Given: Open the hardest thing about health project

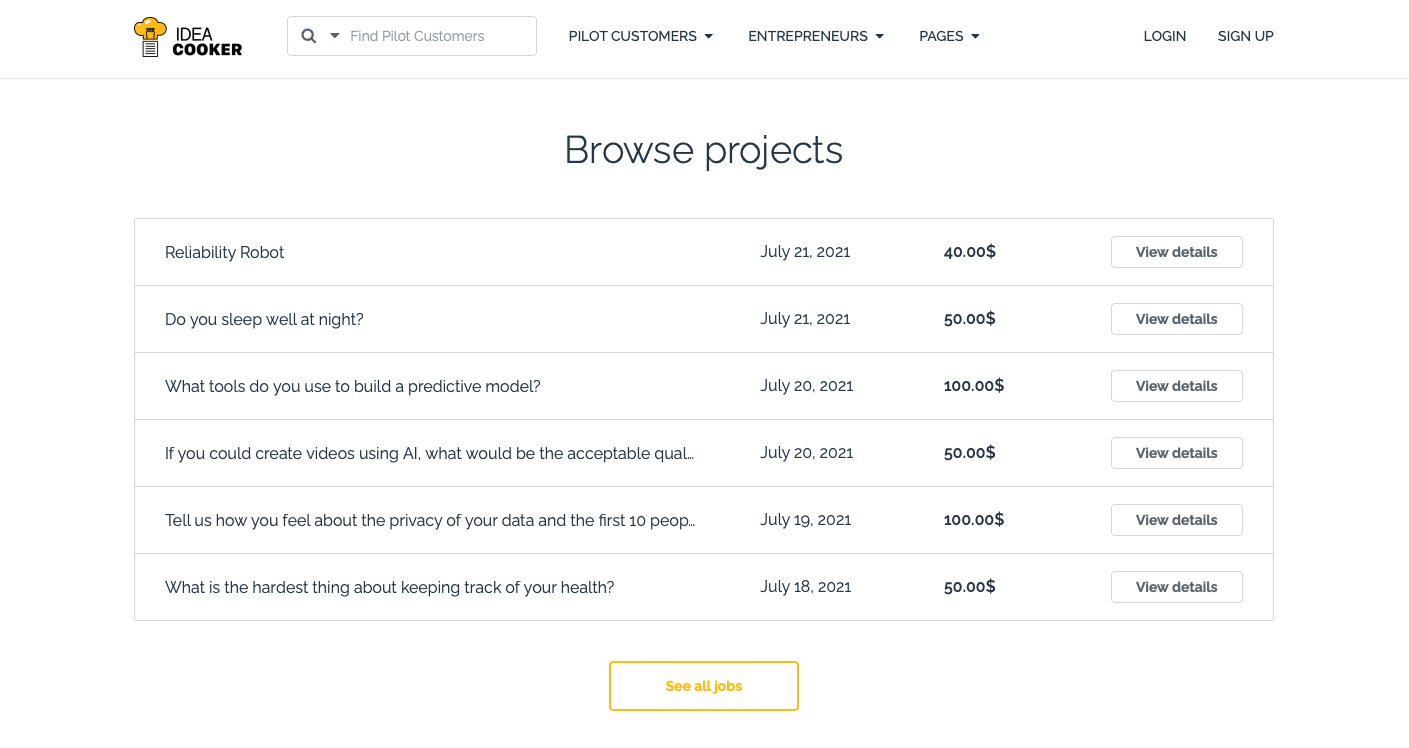Looking at the screenshot, I should [x=389, y=588].
